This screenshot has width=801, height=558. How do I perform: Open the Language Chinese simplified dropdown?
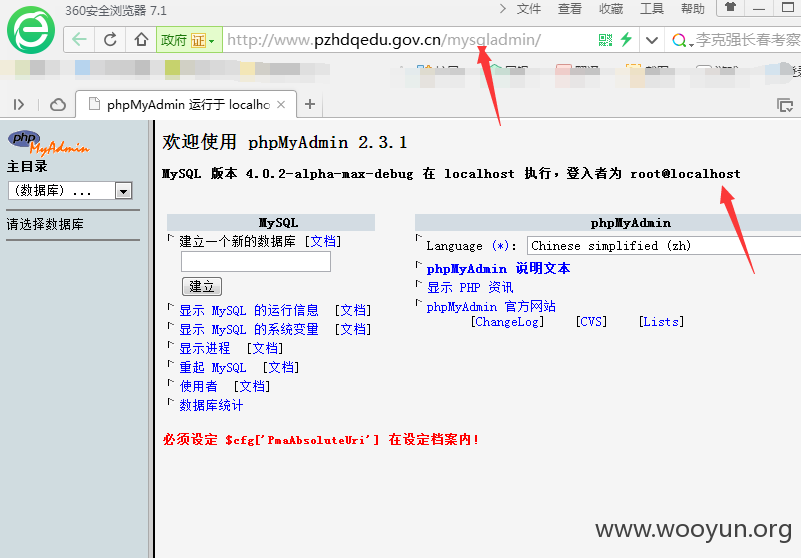[664, 246]
